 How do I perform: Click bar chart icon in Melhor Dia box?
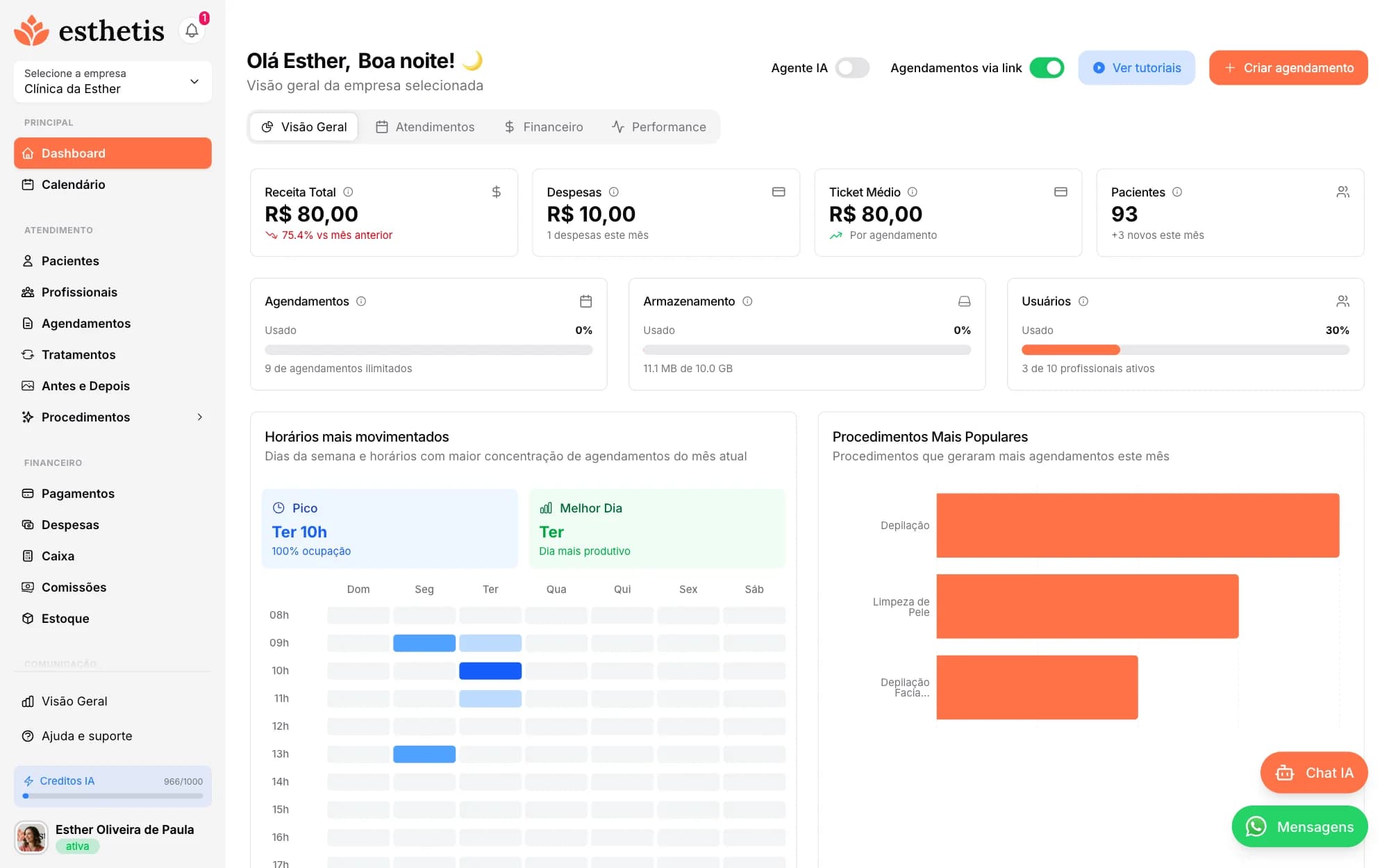[546, 508]
